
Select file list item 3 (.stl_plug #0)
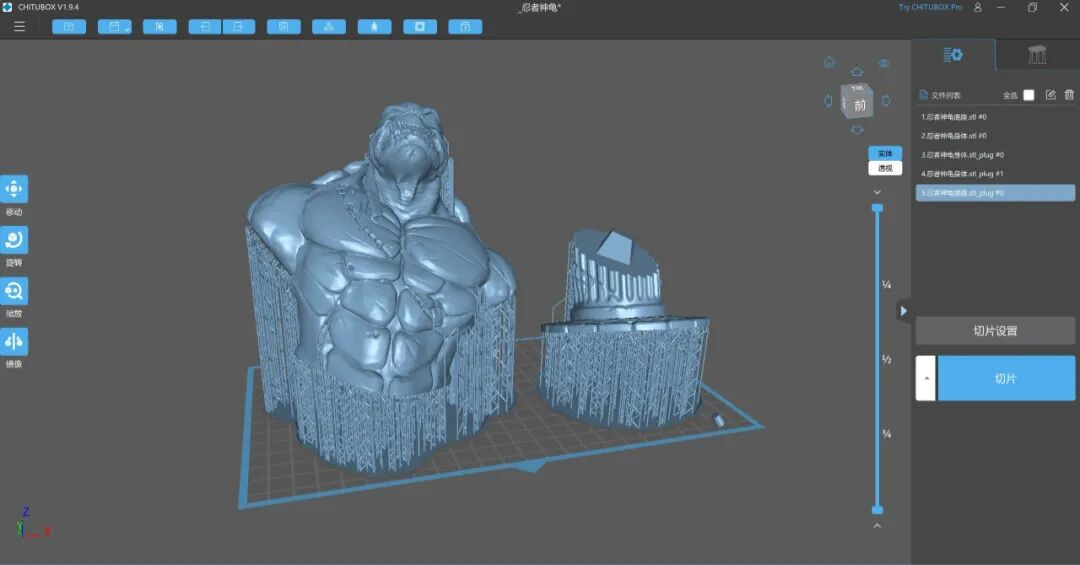[x=995, y=155]
